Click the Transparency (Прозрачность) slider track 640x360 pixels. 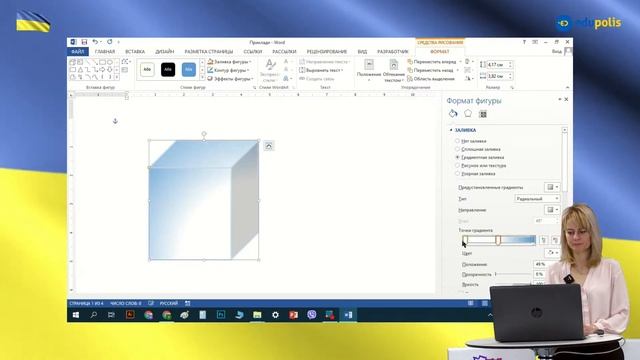coord(513,274)
